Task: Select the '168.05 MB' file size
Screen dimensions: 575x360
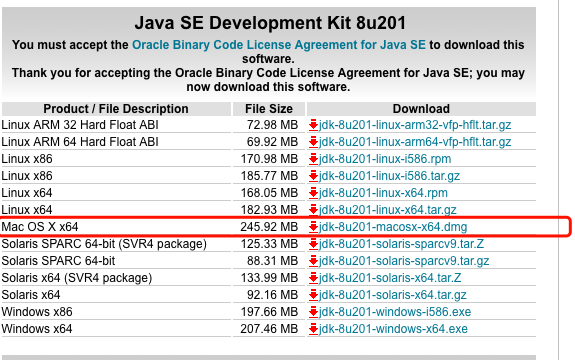Action: click(269, 193)
